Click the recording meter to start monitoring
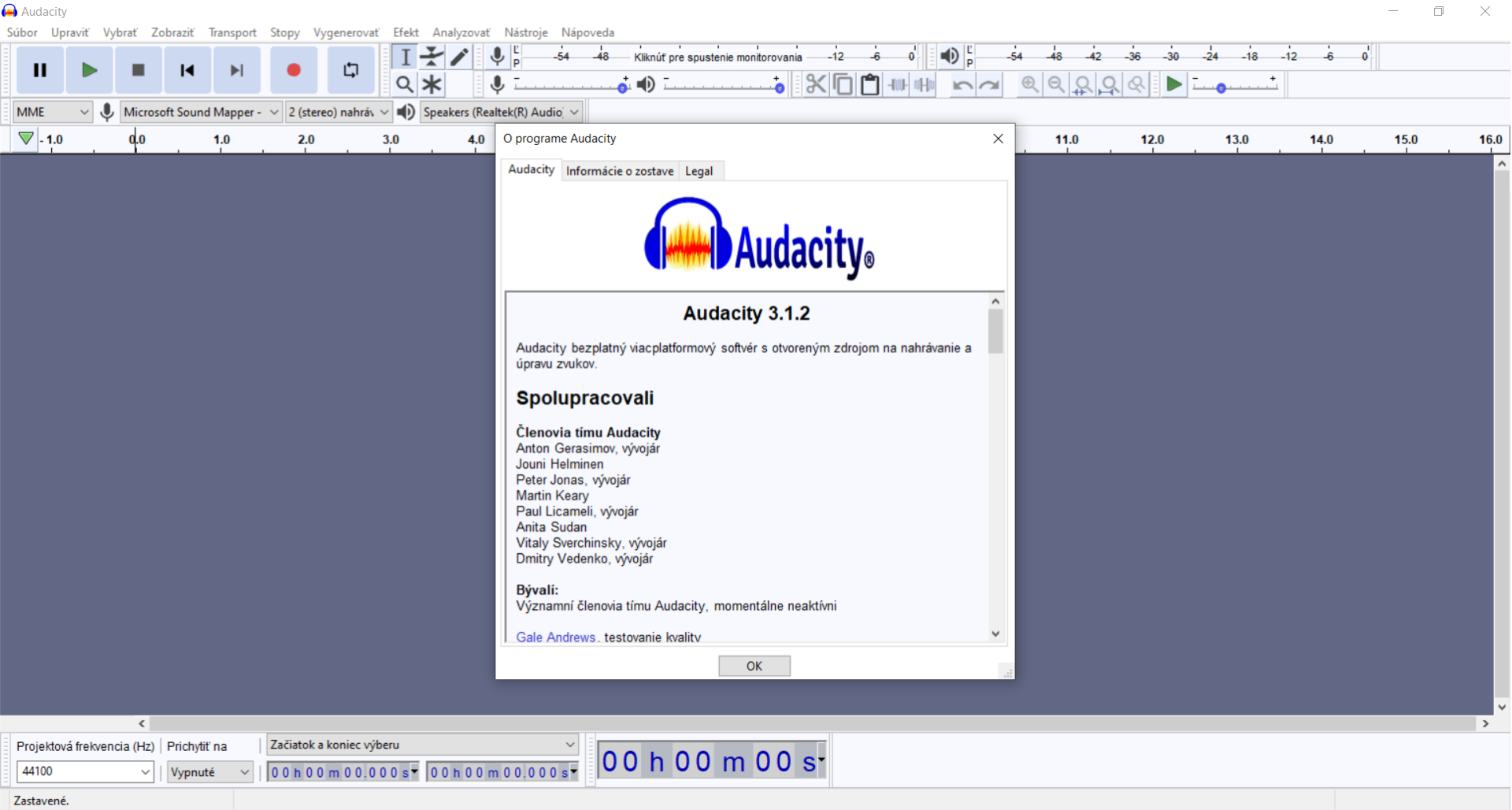This screenshot has width=1512, height=810. 718,57
